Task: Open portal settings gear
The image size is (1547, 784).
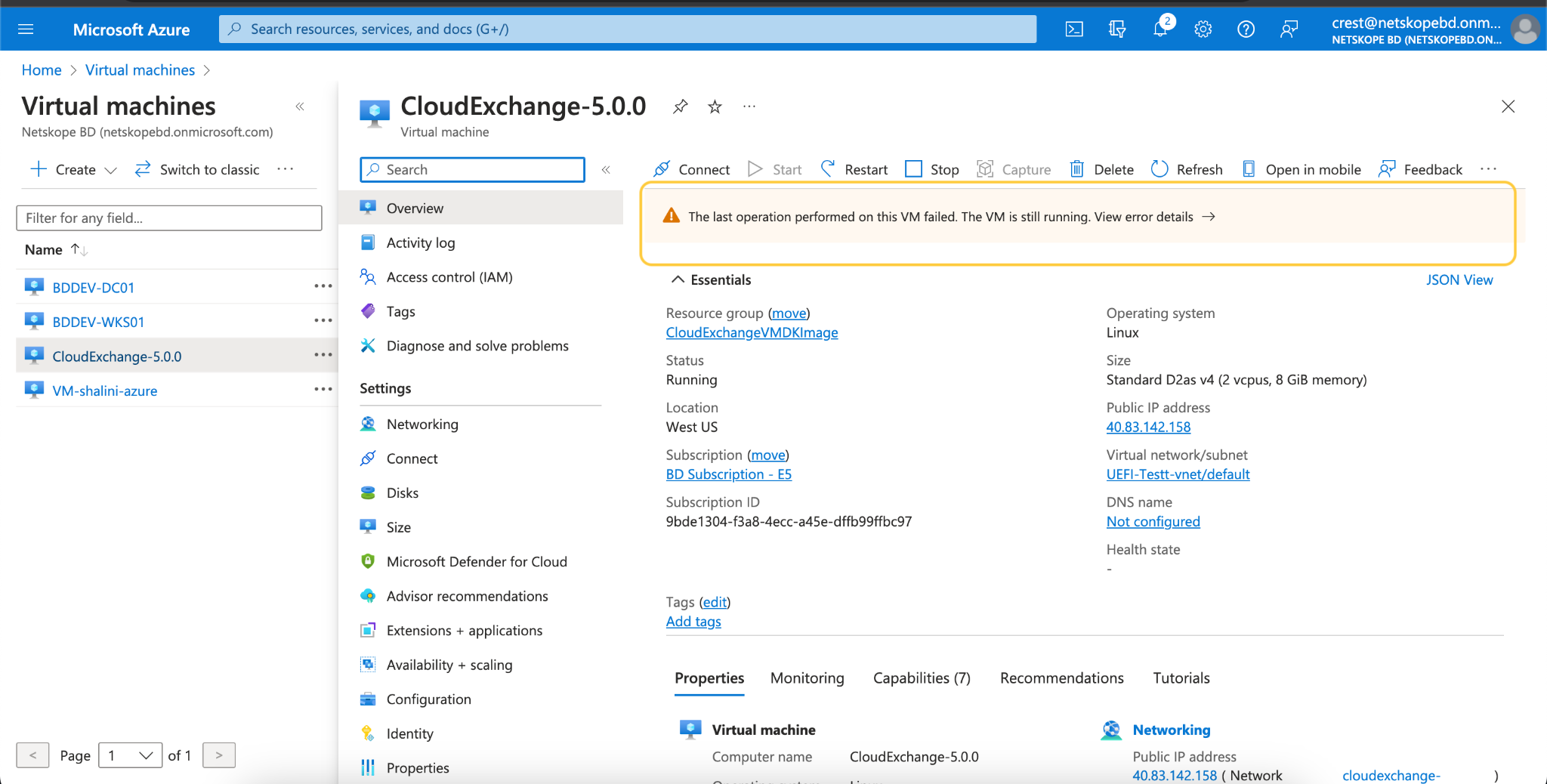Action: click(x=1203, y=29)
